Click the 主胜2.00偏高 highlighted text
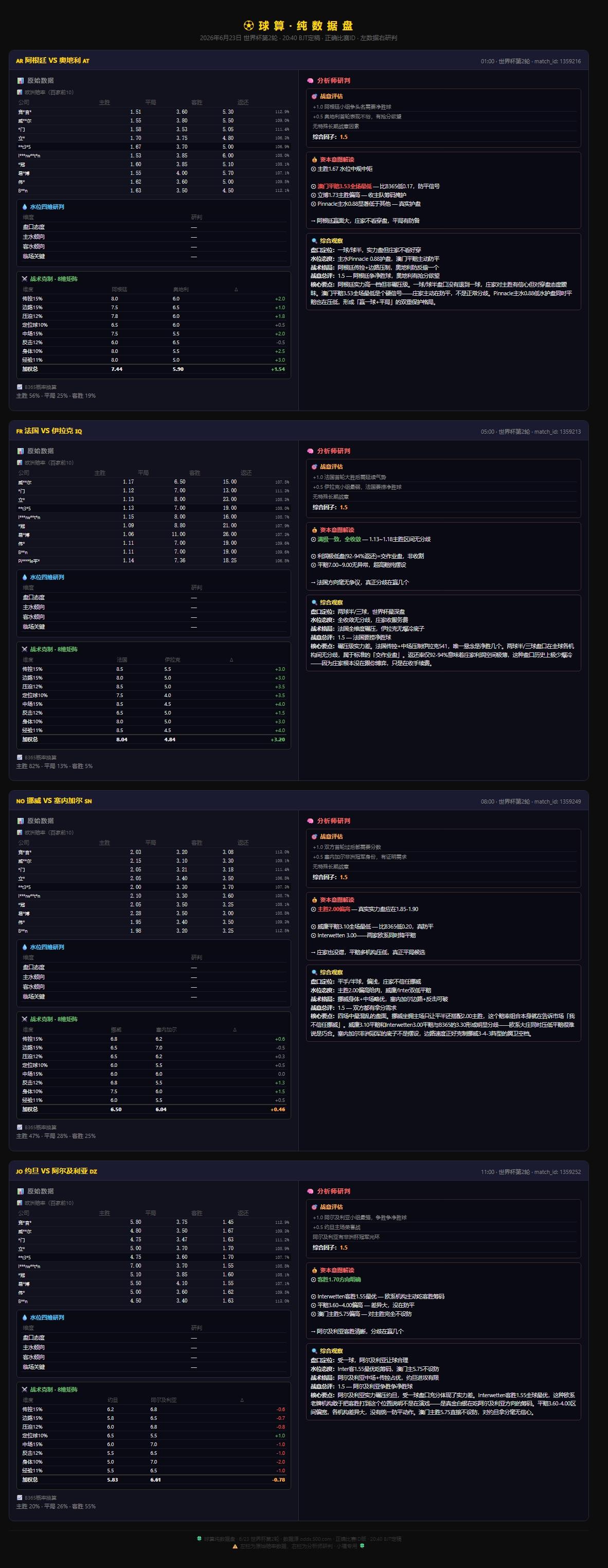Image resolution: width=608 pixels, height=1568 pixels. [x=333, y=910]
